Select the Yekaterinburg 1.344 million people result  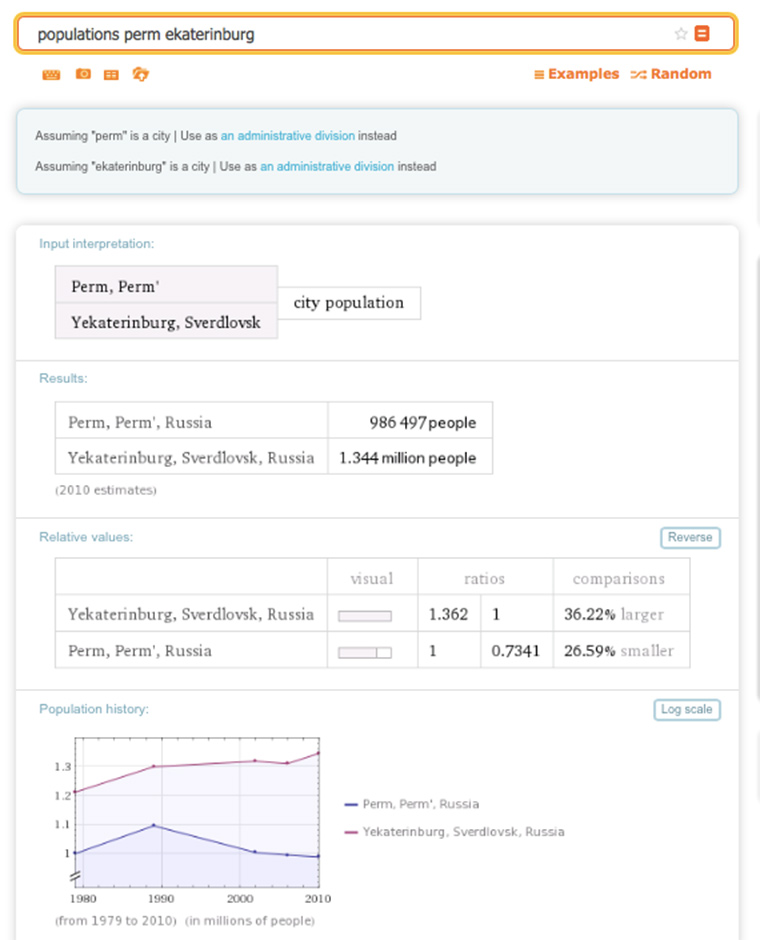pos(408,458)
